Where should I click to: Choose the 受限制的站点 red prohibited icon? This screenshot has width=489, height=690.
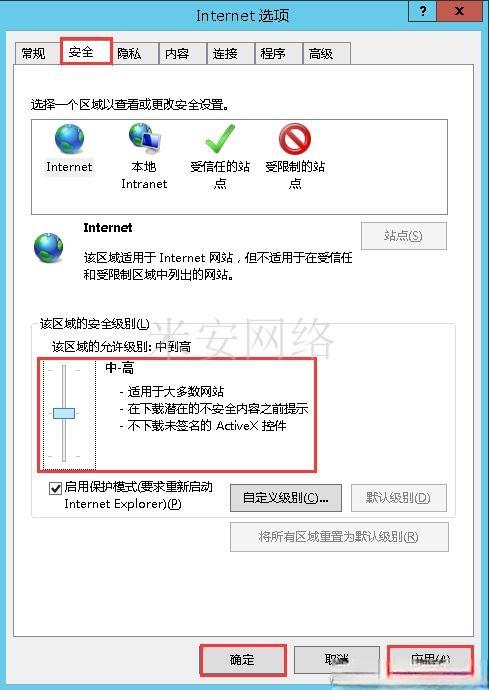coord(295,139)
